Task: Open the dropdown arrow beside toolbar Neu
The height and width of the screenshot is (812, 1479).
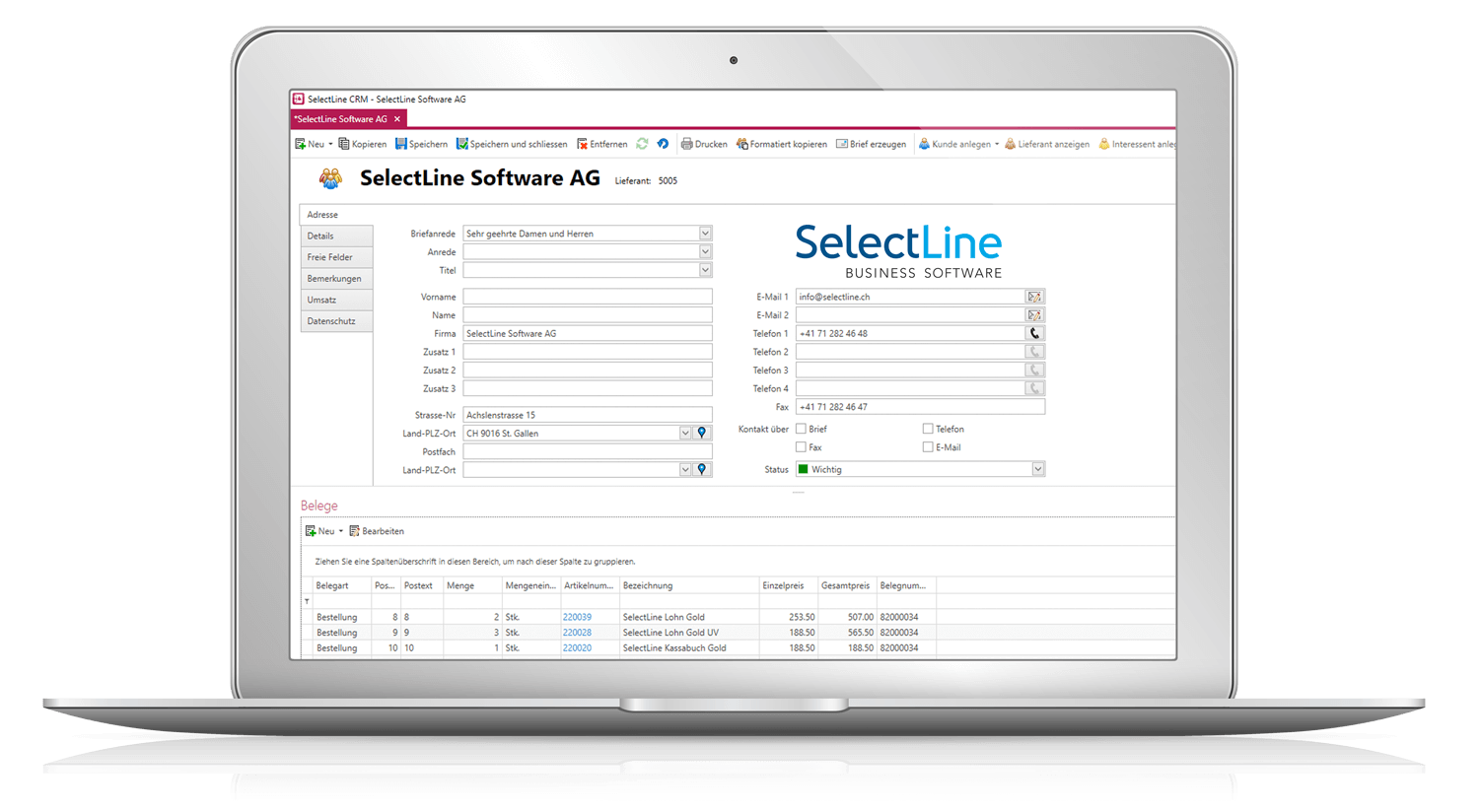Action: tap(330, 144)
